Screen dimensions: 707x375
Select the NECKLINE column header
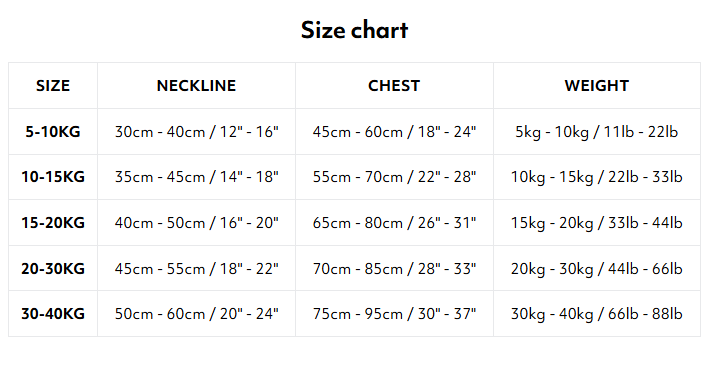[196, 86]
